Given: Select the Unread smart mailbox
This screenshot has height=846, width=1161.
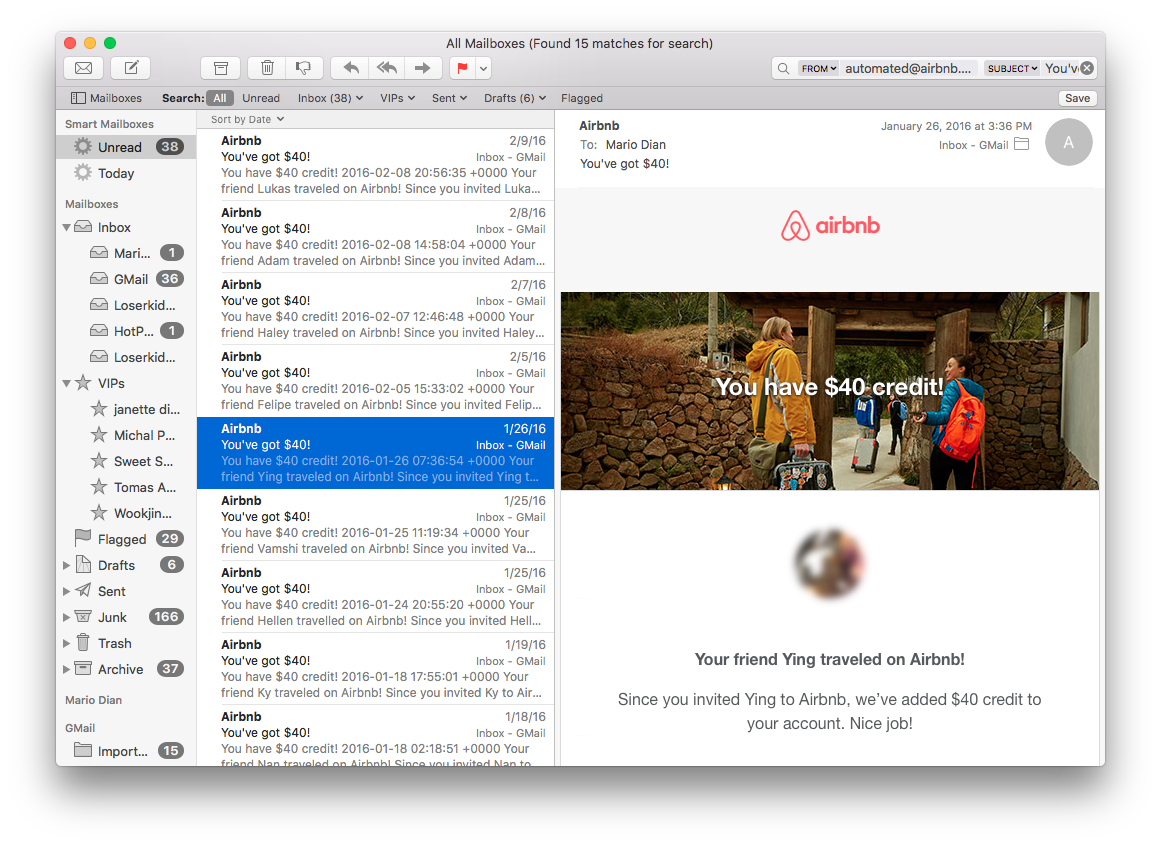Looking at the screenshot, I should click(126, 147).
